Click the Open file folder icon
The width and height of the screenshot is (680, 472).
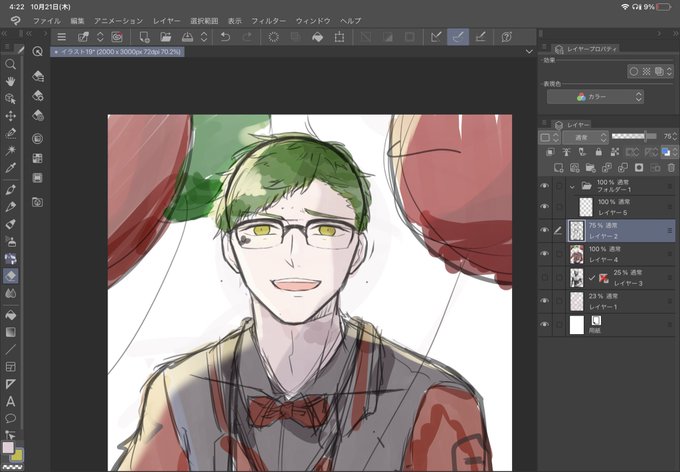(x=166, y=37)
